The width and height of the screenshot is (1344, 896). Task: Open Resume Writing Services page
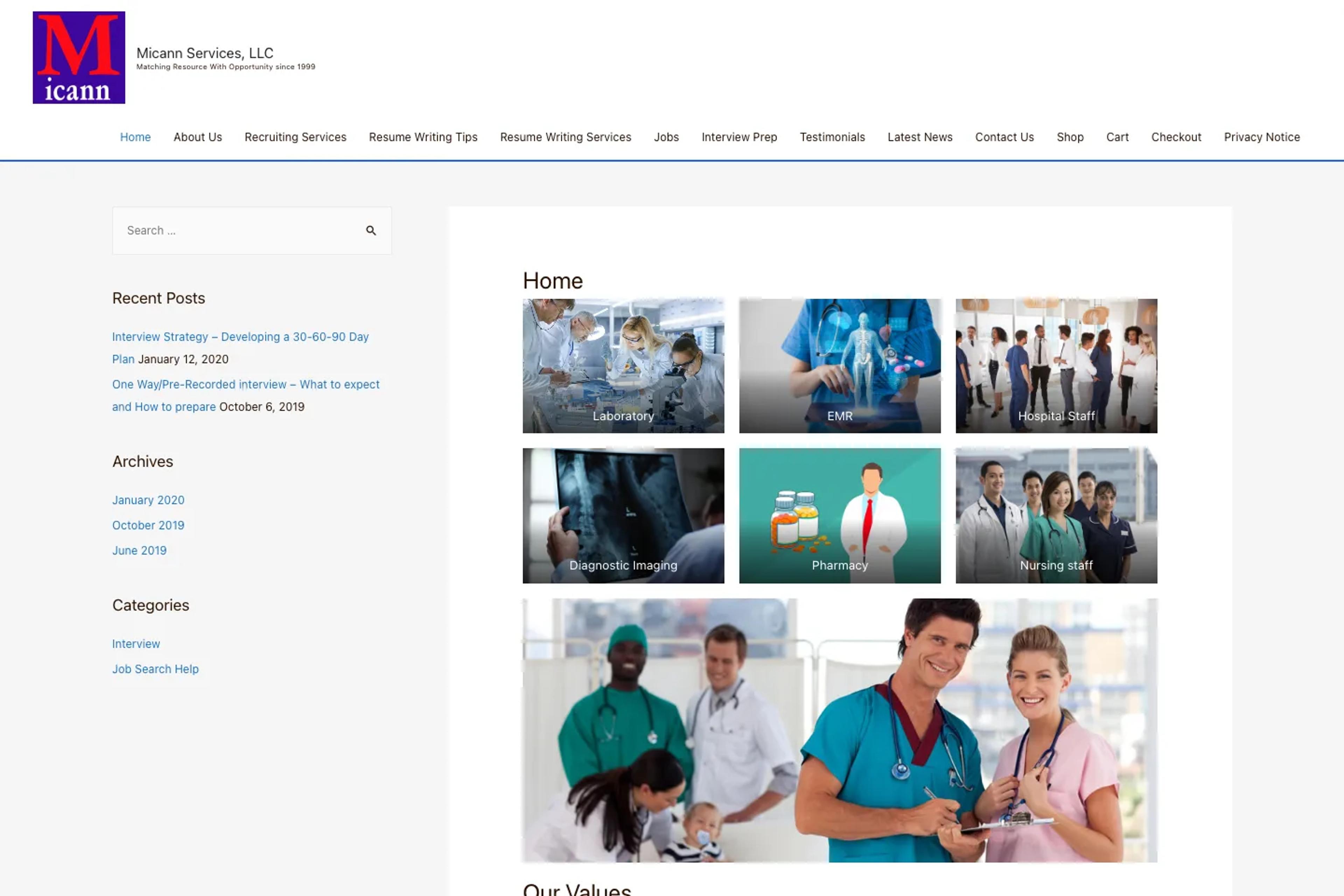point(565,137)
